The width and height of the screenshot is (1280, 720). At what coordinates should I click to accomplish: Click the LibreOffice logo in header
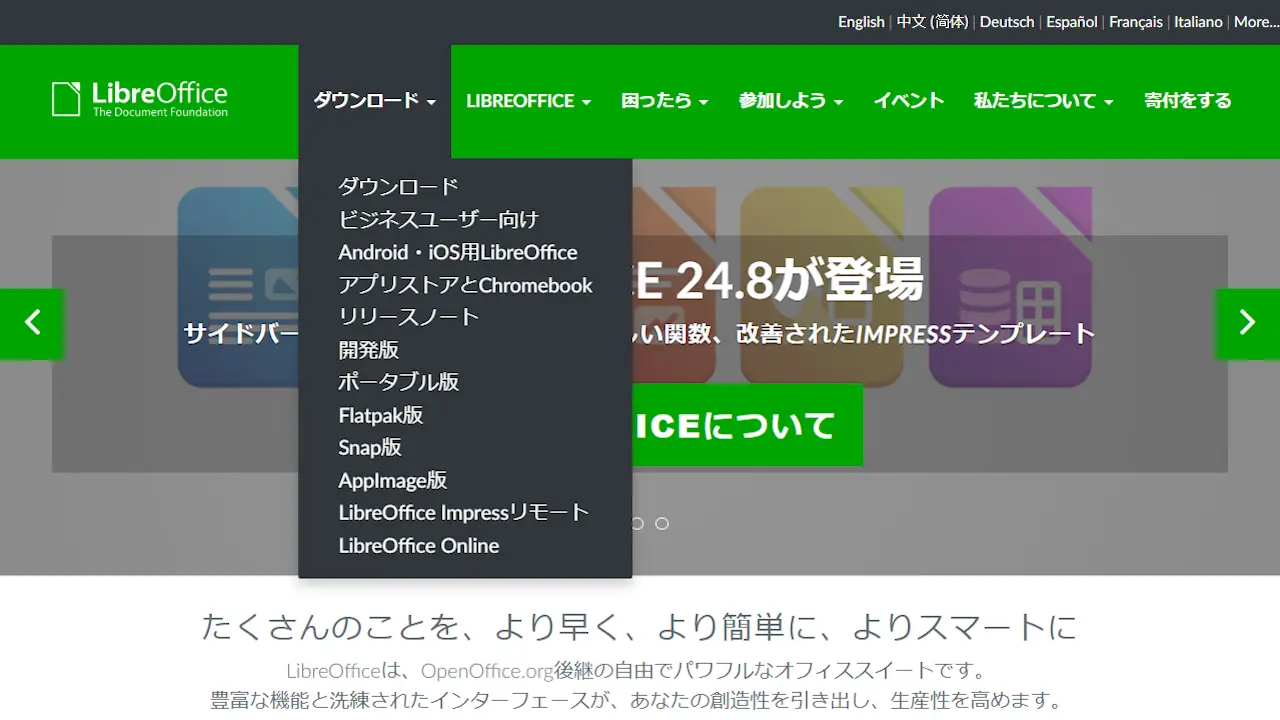click(x=140, y=99)
